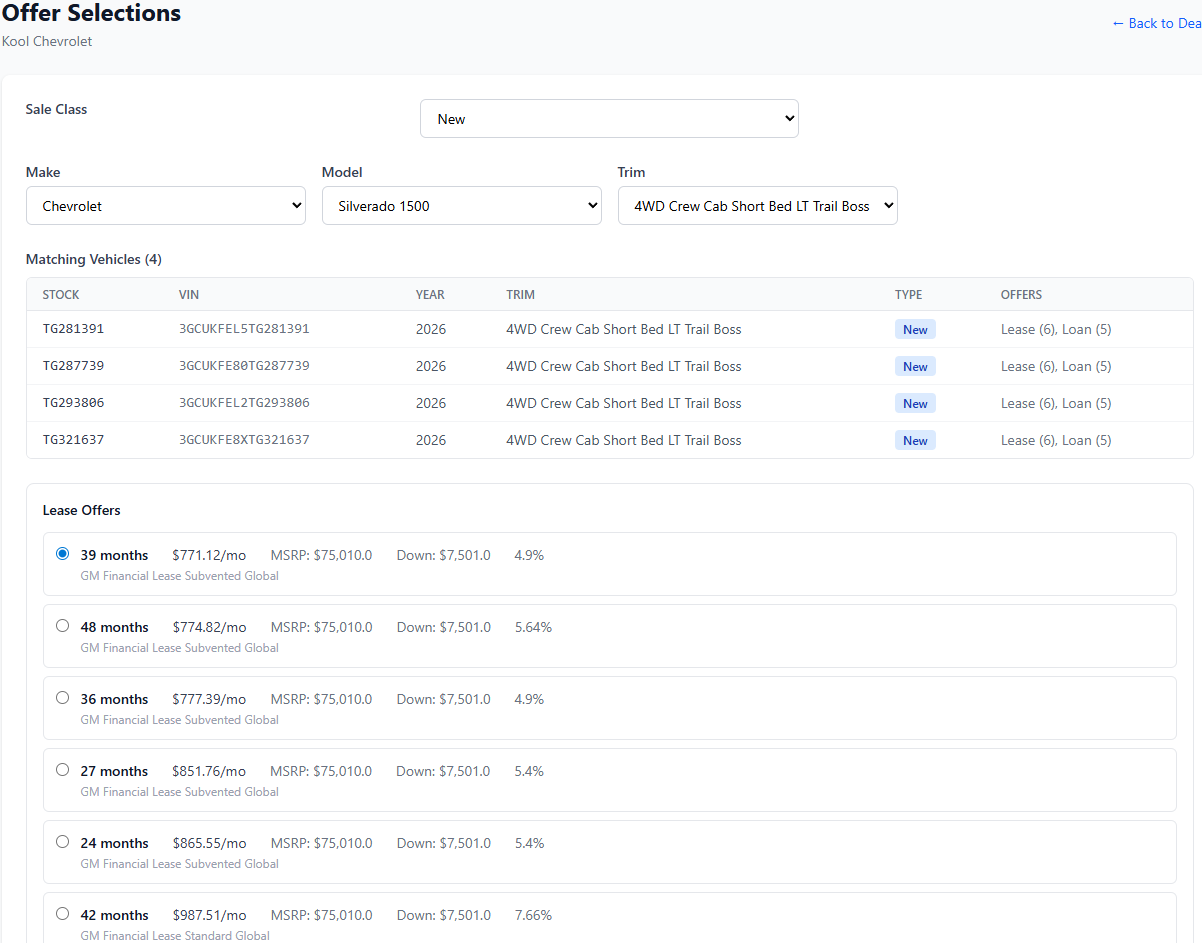Click the Kool Chevrolet dealer name

[x=47, y=41]
